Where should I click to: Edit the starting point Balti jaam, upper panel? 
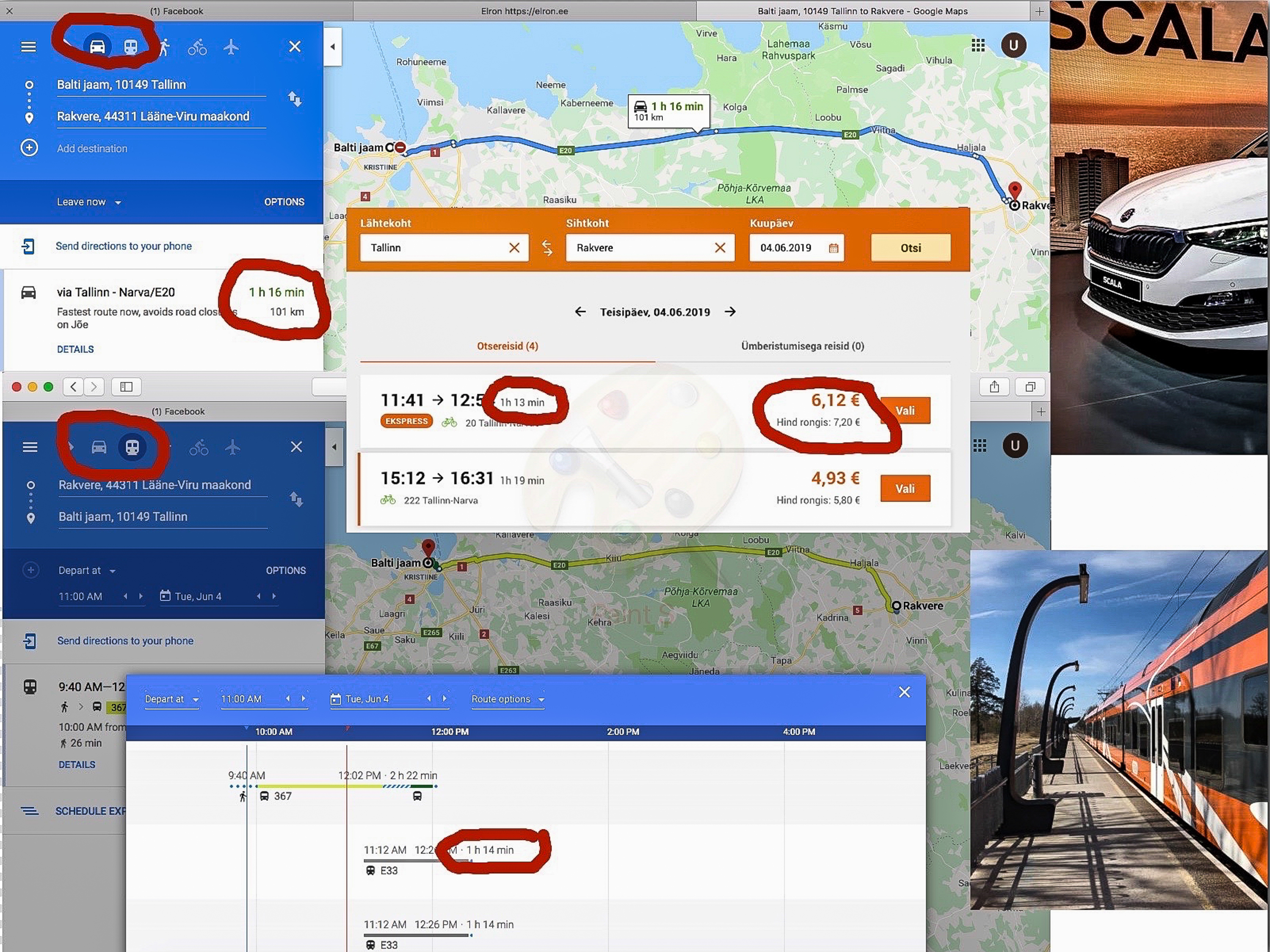161,85
